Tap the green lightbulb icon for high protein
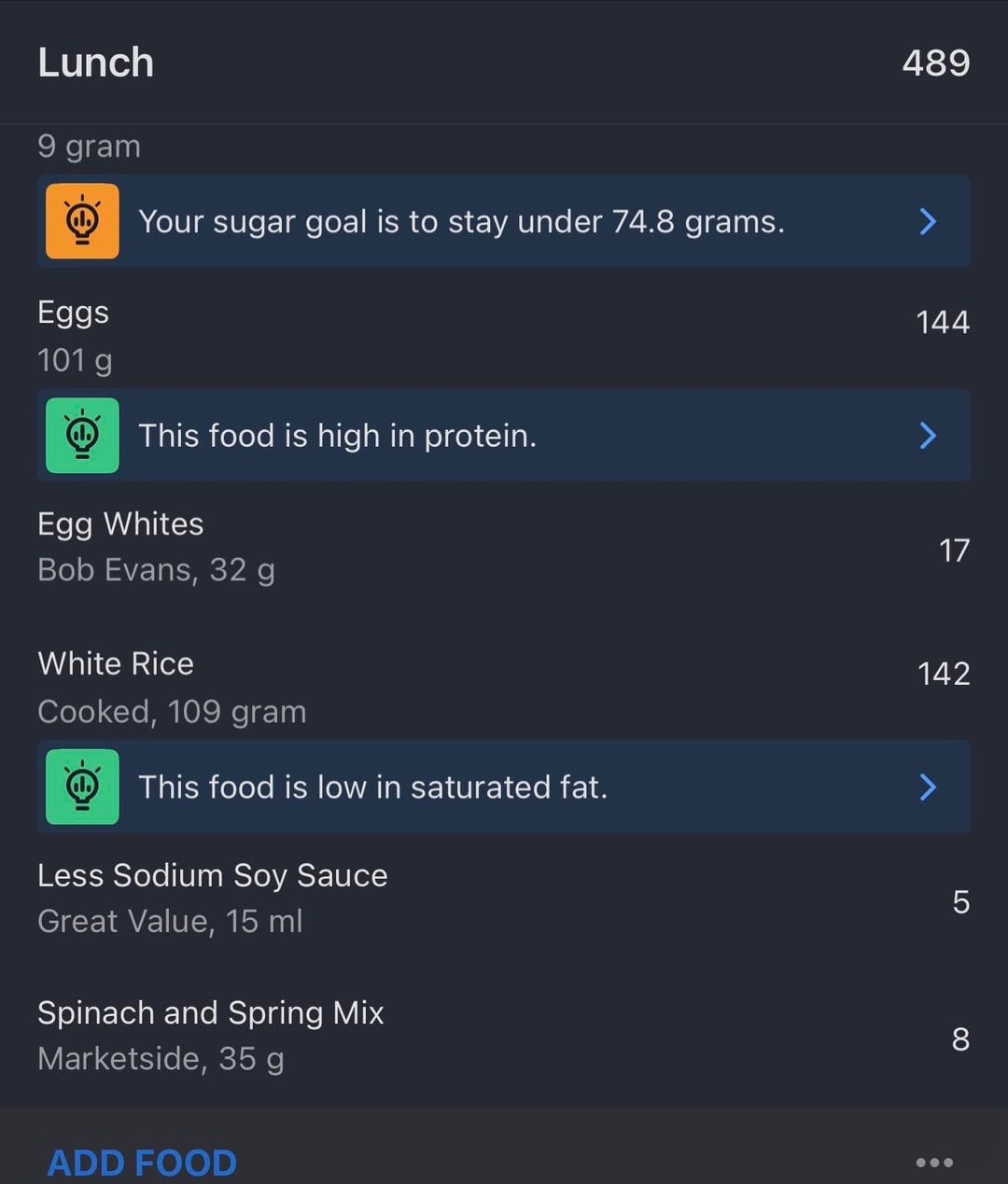This screenshot has height=1184, width=1008. coord(82,436)
